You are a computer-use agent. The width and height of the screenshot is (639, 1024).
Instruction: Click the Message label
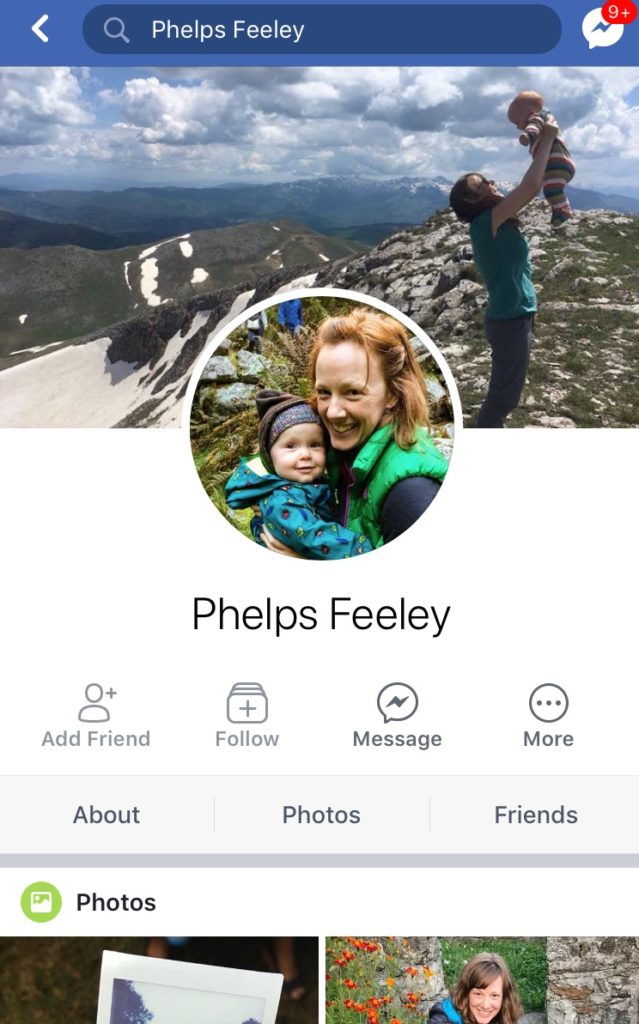397,739
